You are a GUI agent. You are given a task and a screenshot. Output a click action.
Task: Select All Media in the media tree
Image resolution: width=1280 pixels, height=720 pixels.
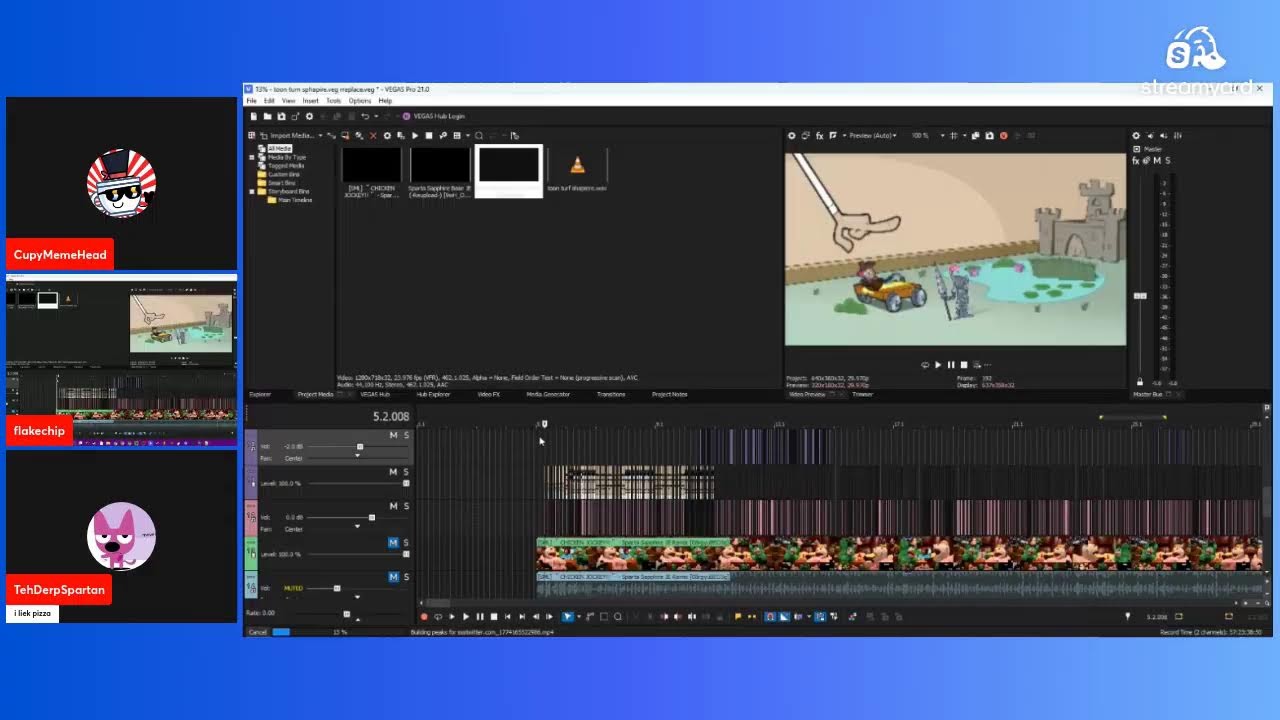[x=279, y=148]
